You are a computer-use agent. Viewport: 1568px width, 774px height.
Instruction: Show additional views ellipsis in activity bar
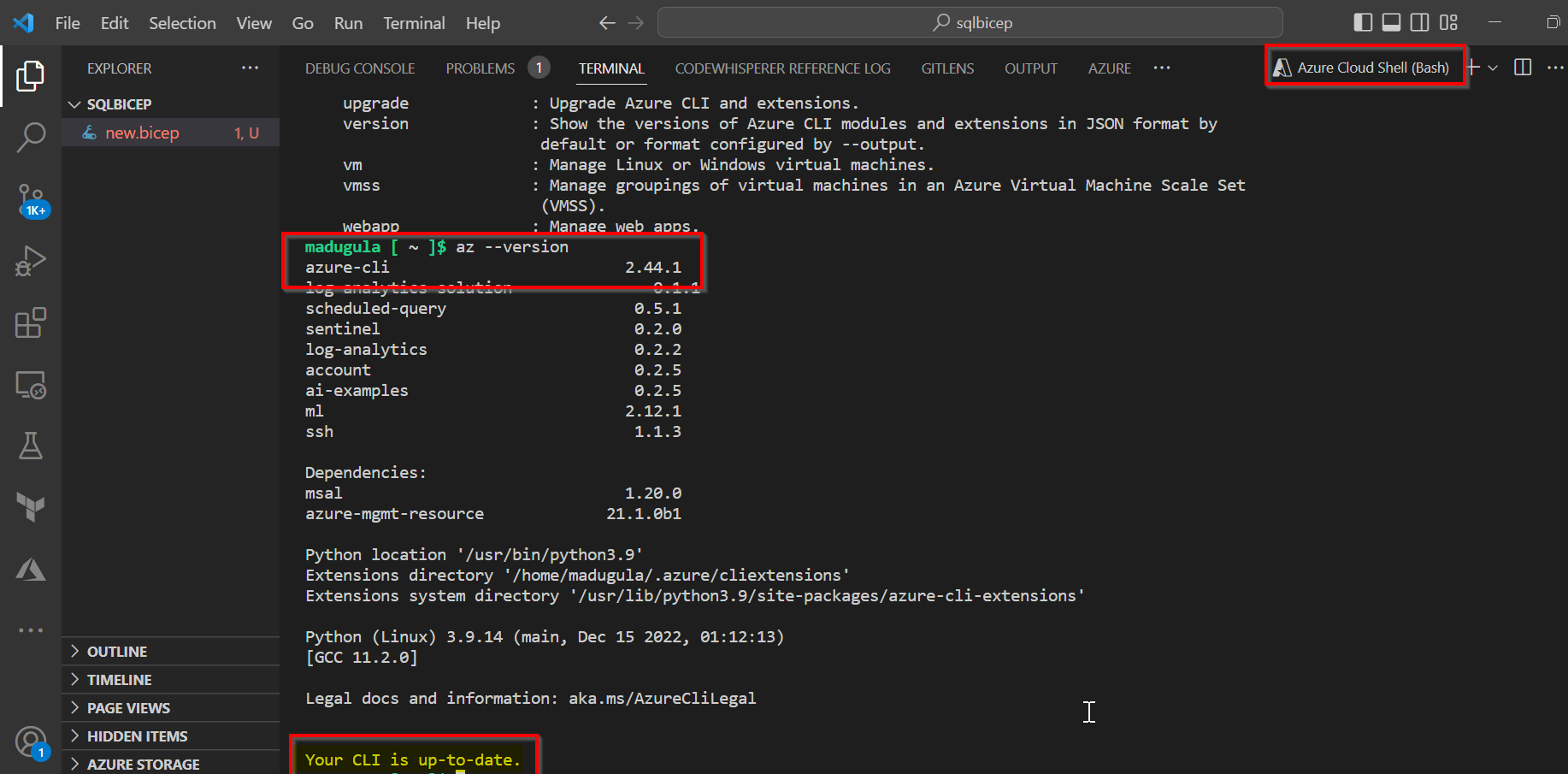[31, 630]
